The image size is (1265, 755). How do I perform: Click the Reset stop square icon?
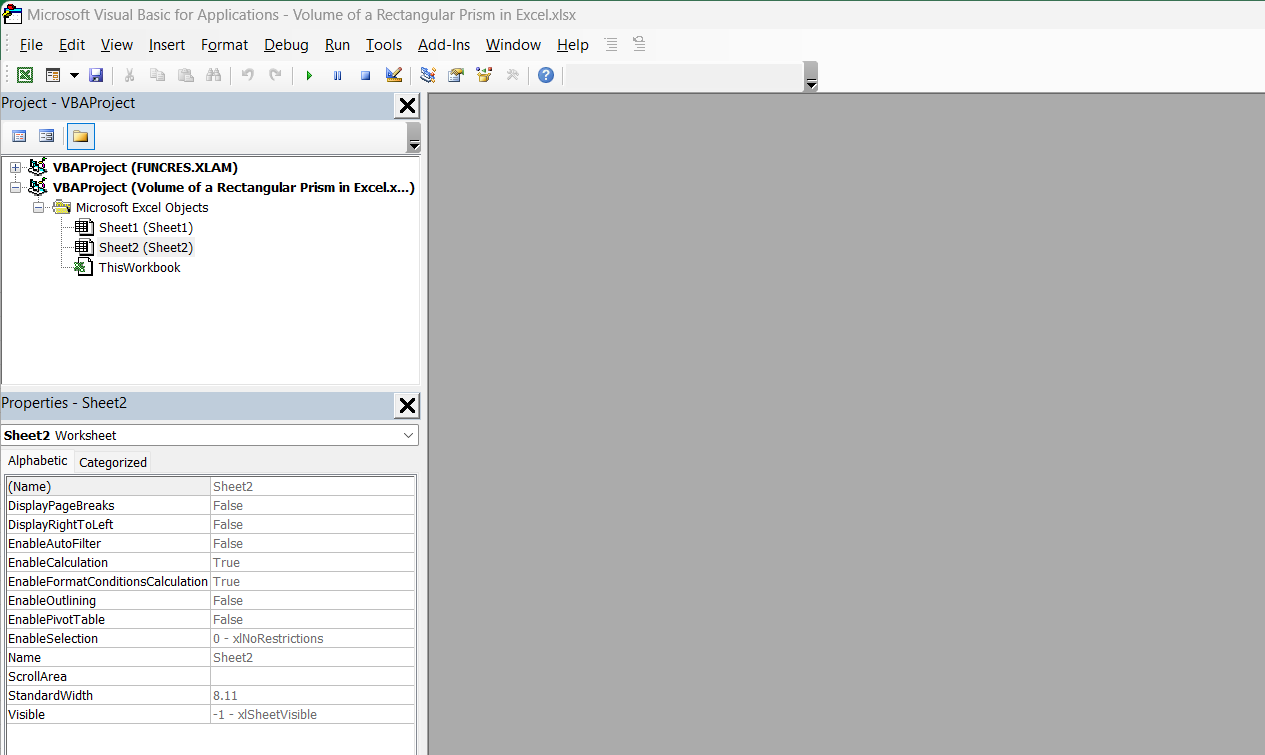(x=365, y=75)
